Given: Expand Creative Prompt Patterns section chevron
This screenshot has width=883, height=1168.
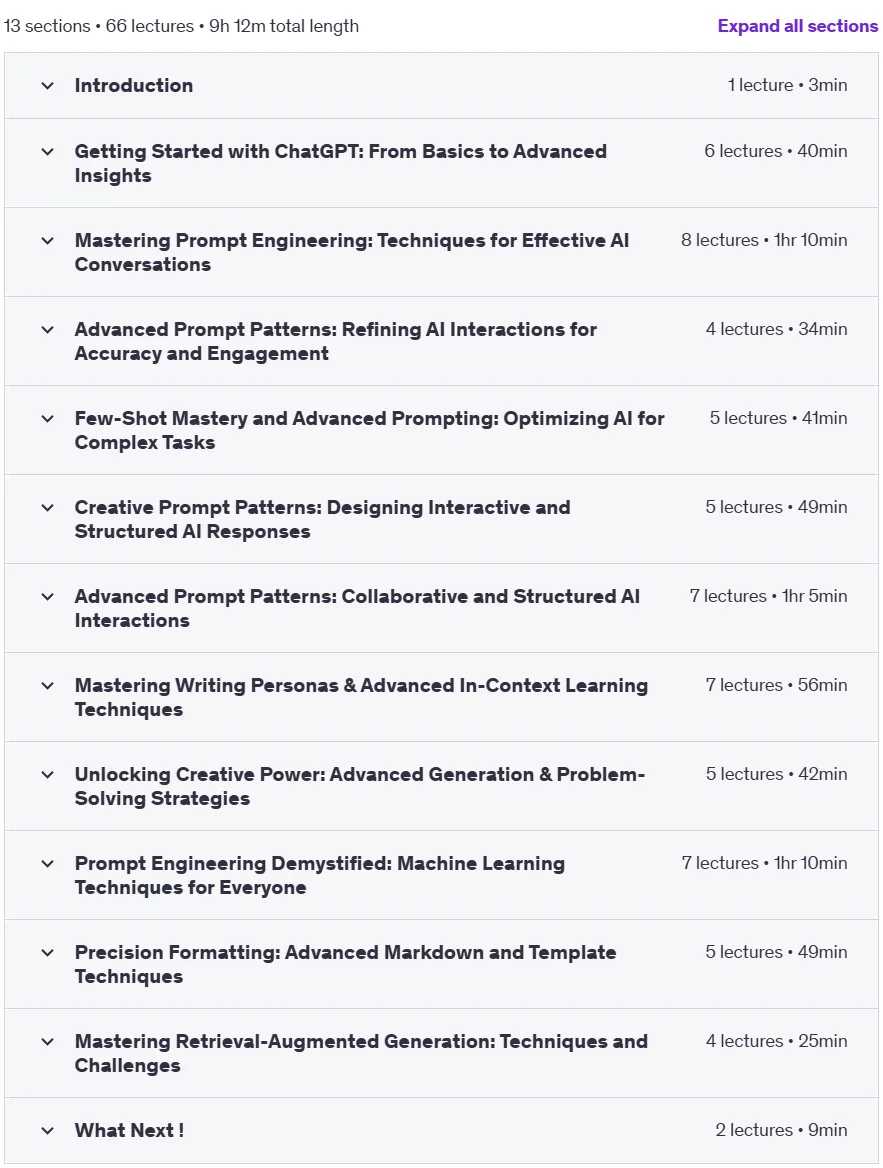Looking at the screenshot, I should (x=48, y=508).
